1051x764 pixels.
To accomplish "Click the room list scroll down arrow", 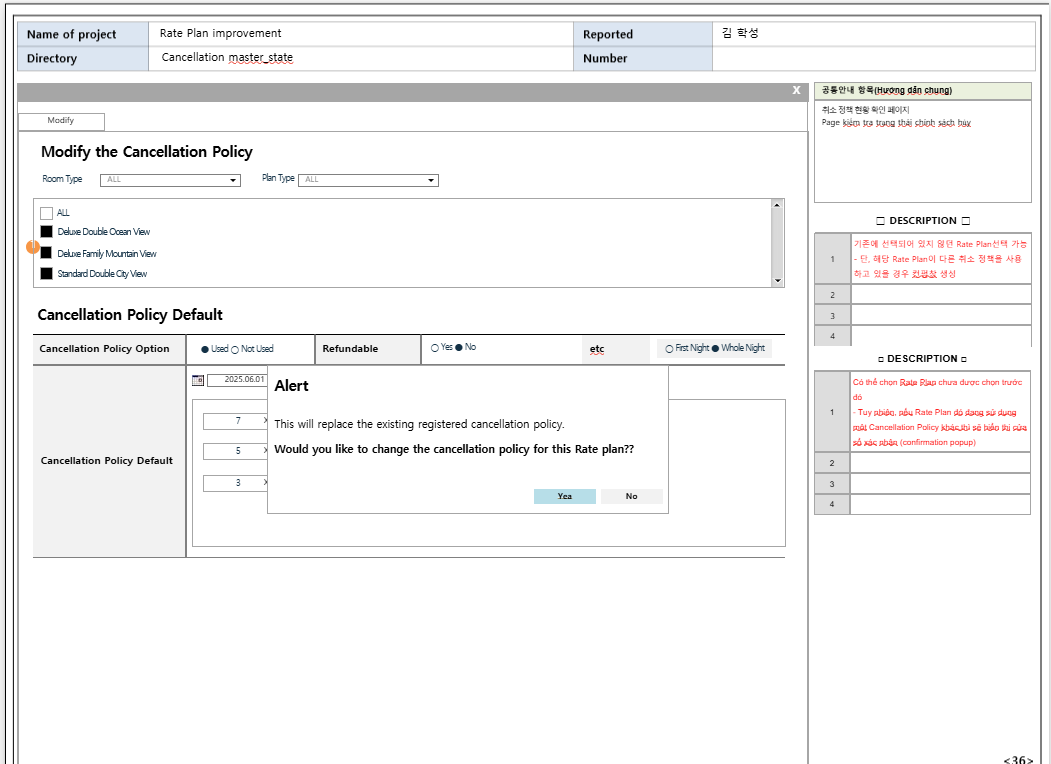I will coord(777,281).
